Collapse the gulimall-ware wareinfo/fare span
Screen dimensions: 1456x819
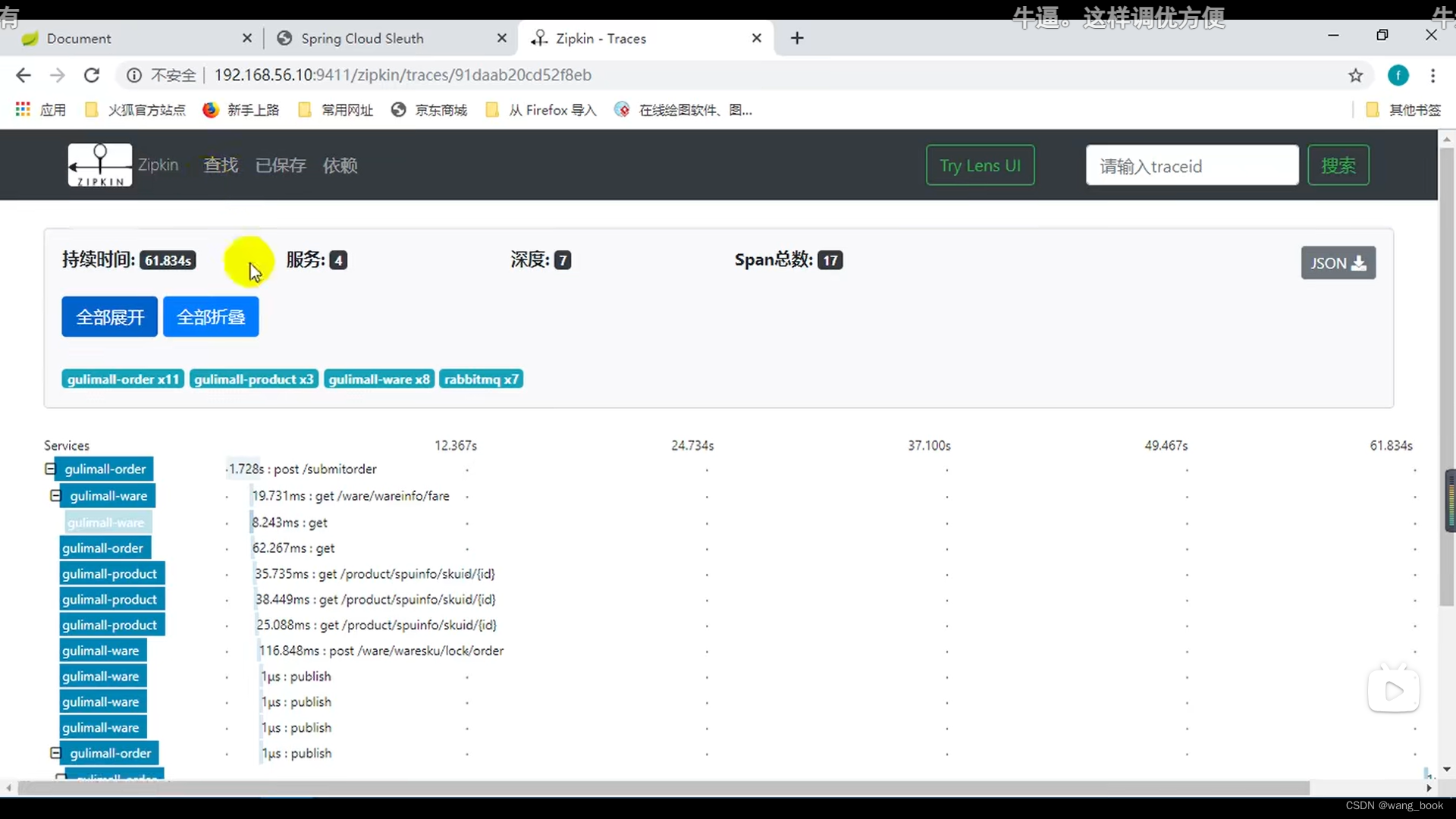click(55, 495)
